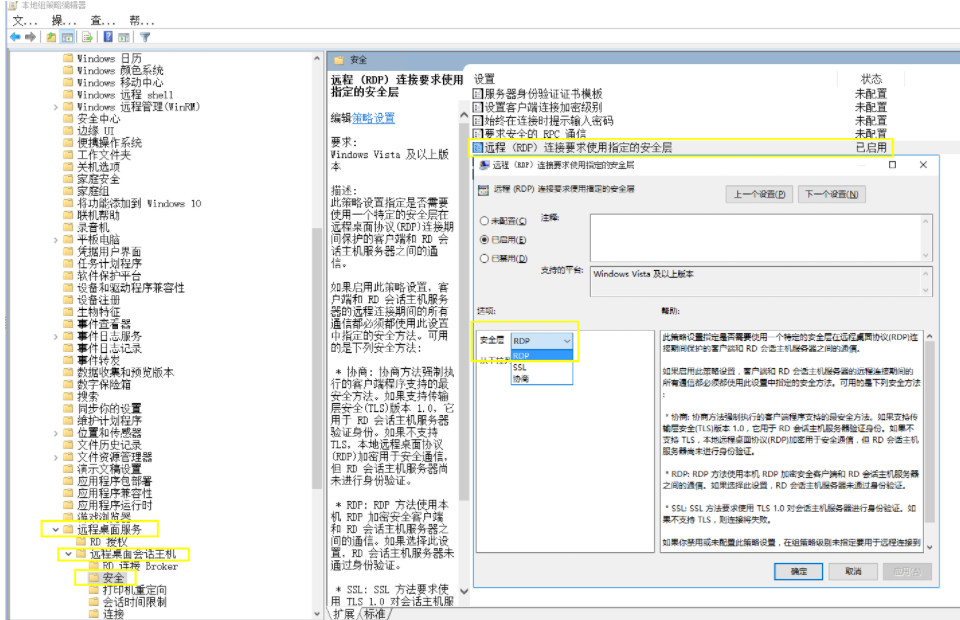
Task: Select the 会话时间限制 tree item
Action: (x=134, y=602)
